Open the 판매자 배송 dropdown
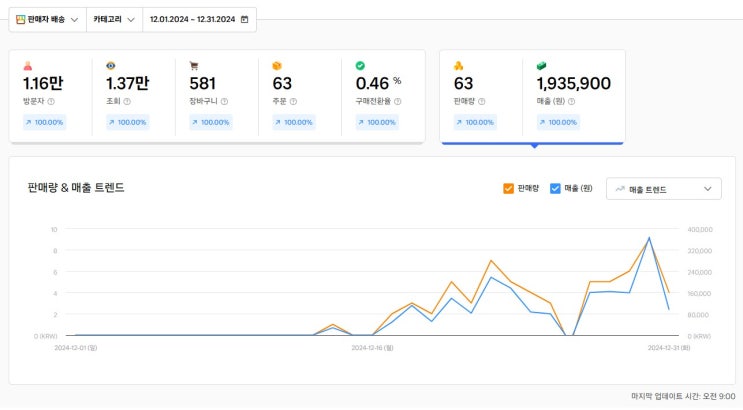The image size is (743, 410). click(47, 19)
